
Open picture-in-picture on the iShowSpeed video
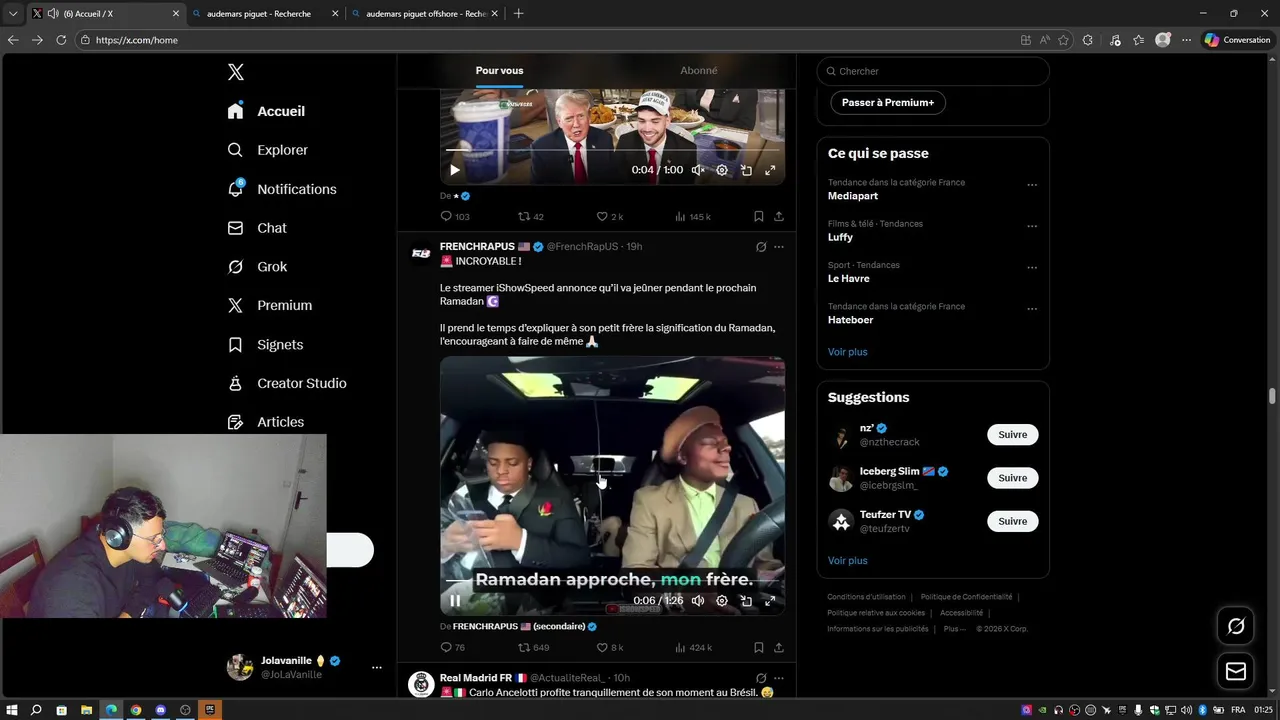[746, 601]
